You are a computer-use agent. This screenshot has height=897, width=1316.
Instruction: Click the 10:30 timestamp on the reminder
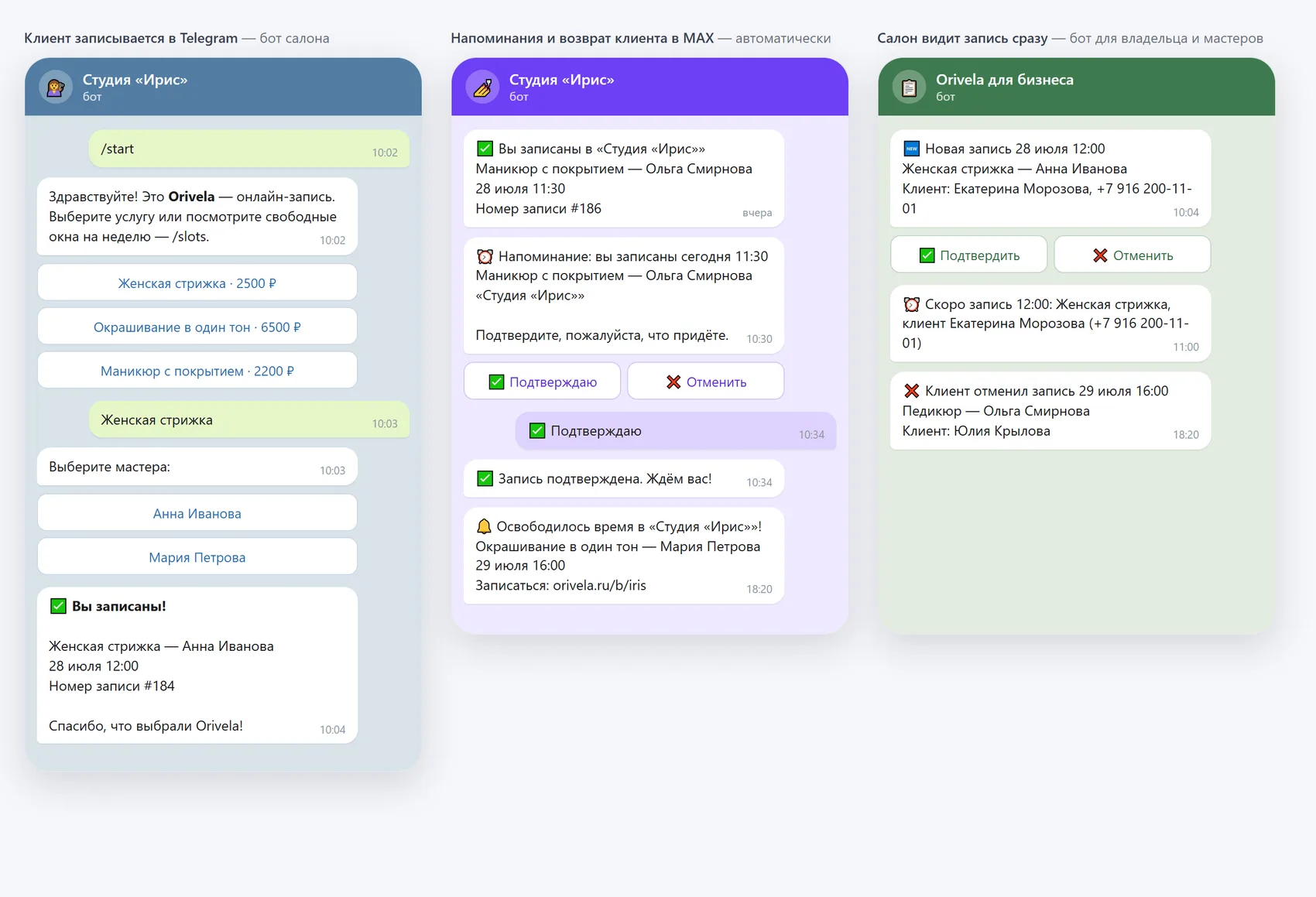pyautogui.click(x=759, y=339)
